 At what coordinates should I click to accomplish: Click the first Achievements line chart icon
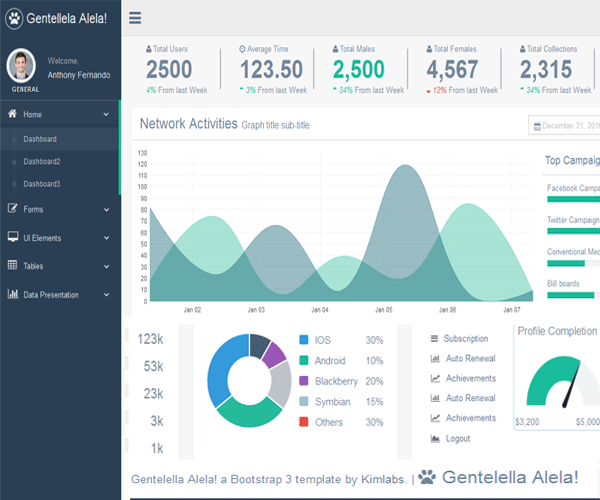point(435,378)
